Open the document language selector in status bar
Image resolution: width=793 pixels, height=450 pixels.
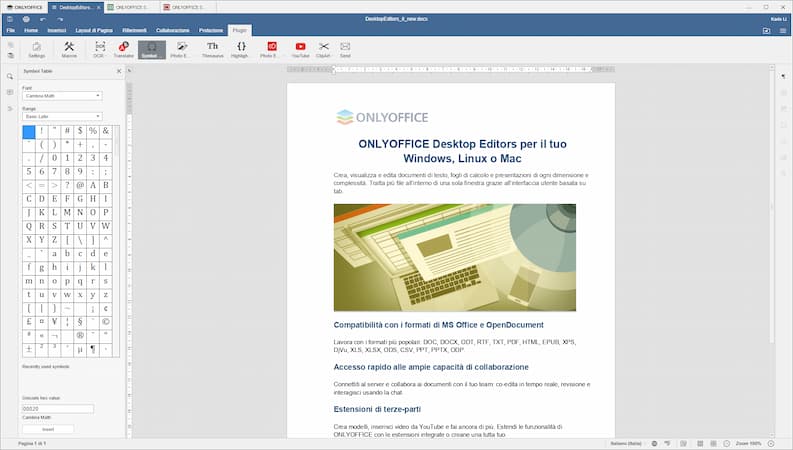tap(626, 443)
